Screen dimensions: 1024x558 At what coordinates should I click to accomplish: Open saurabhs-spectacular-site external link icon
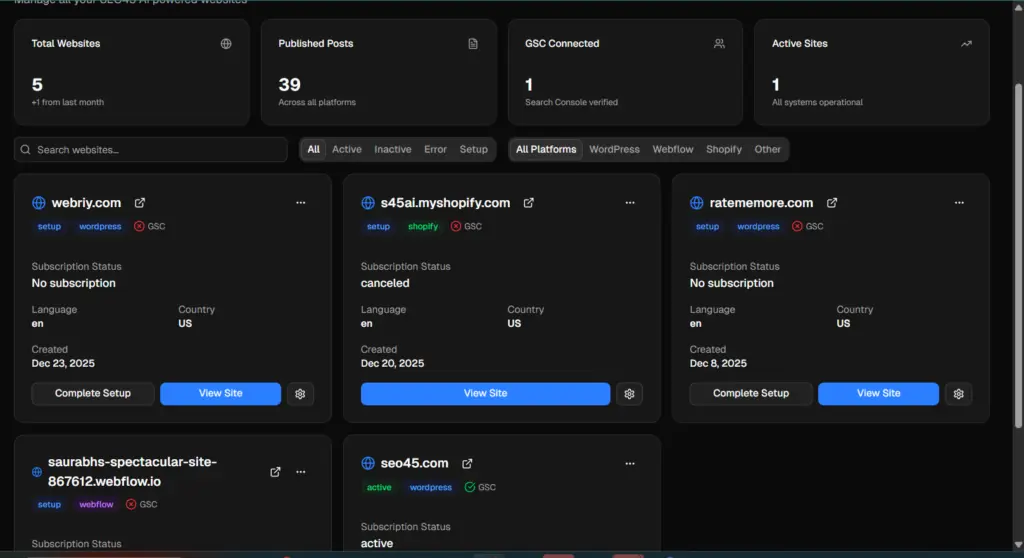click(x=275, y=472)
